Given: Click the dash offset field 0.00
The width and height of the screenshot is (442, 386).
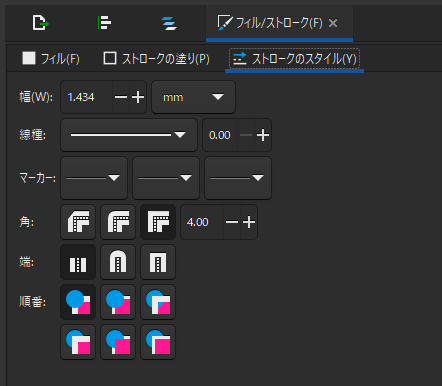Looking at the screenshot, I should 220,135.
